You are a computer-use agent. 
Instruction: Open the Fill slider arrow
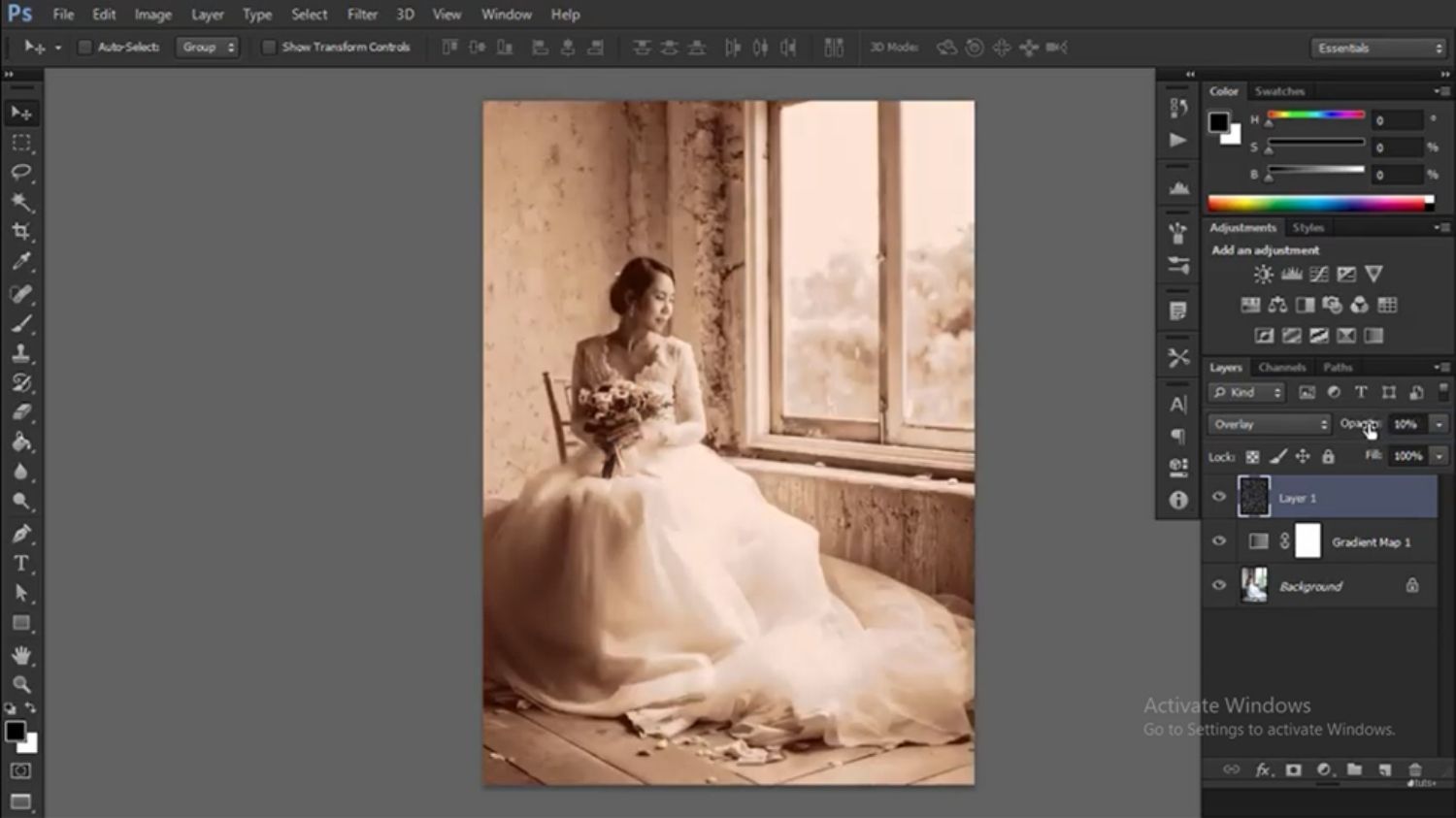(x=1439, y=456)
